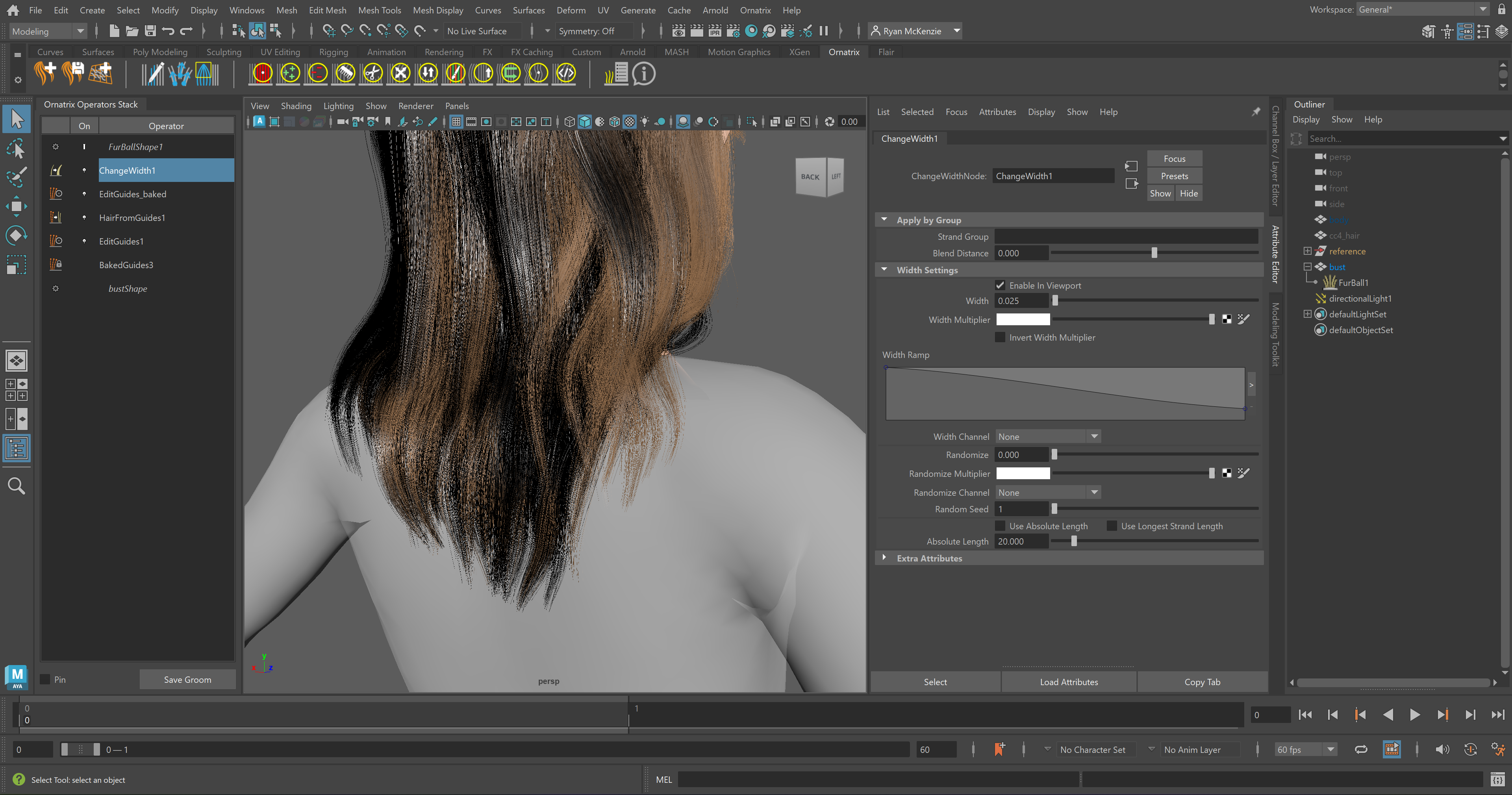Enable Invert Width Multiplier checkbox
Screen dimensions: 1512x795
1000,337
